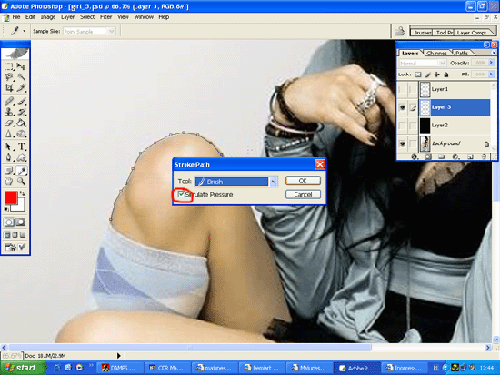
Task: Select the Move tool
Action: click(x=21, y=66)
